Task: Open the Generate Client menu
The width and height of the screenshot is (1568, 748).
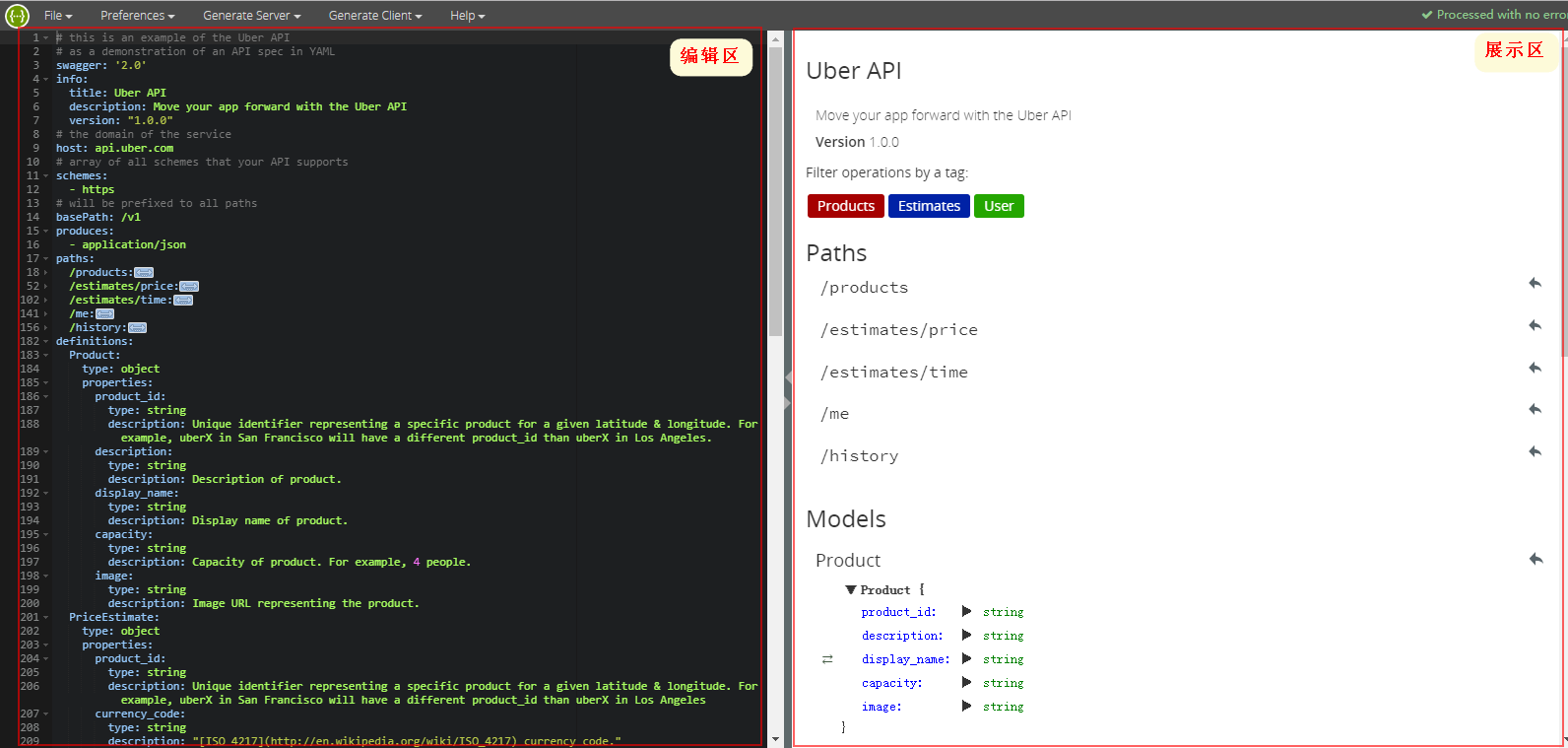Action: 375,16
